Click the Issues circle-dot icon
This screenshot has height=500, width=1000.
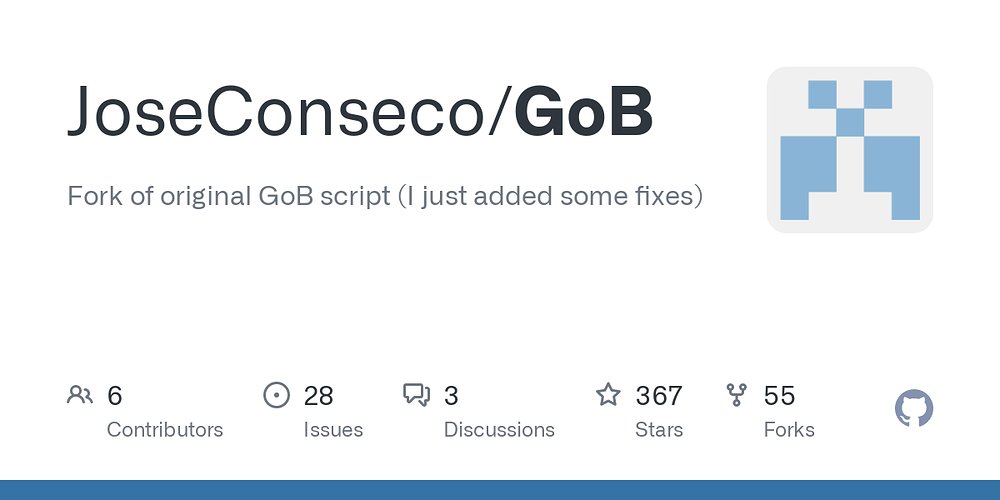click(x=276, y=395)
